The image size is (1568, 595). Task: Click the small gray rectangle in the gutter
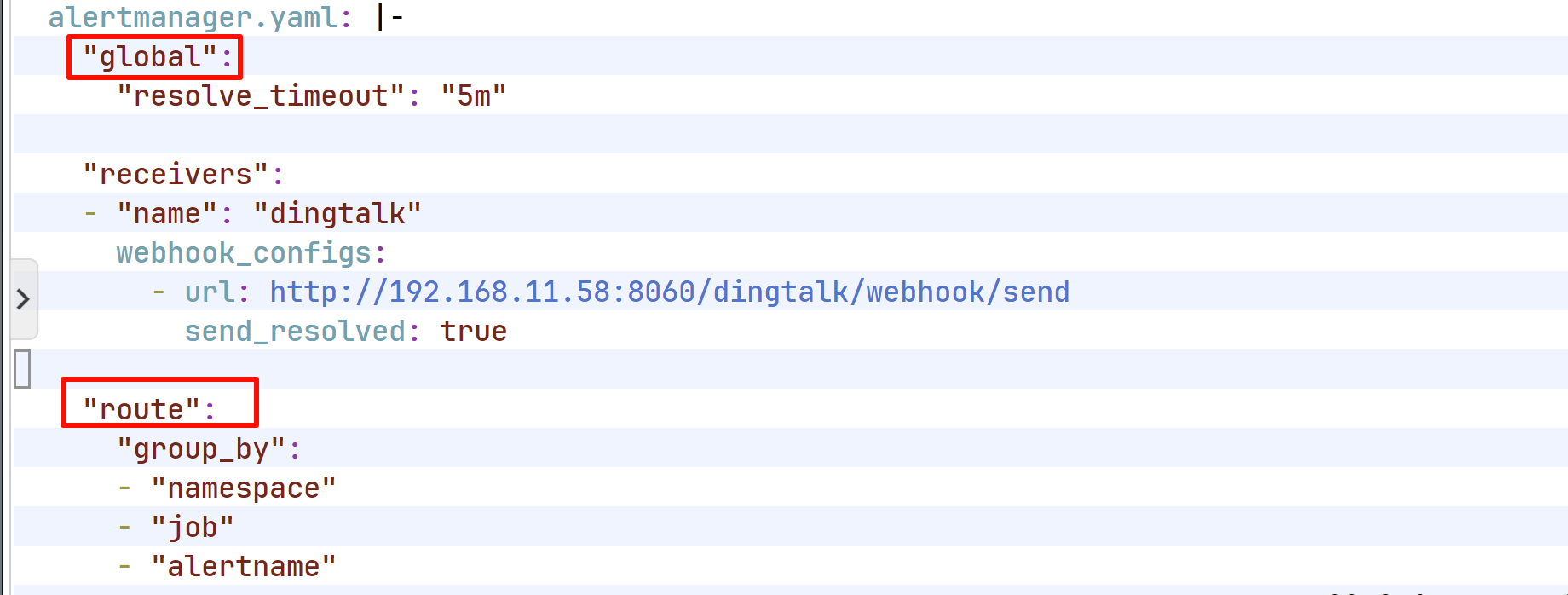23,369
